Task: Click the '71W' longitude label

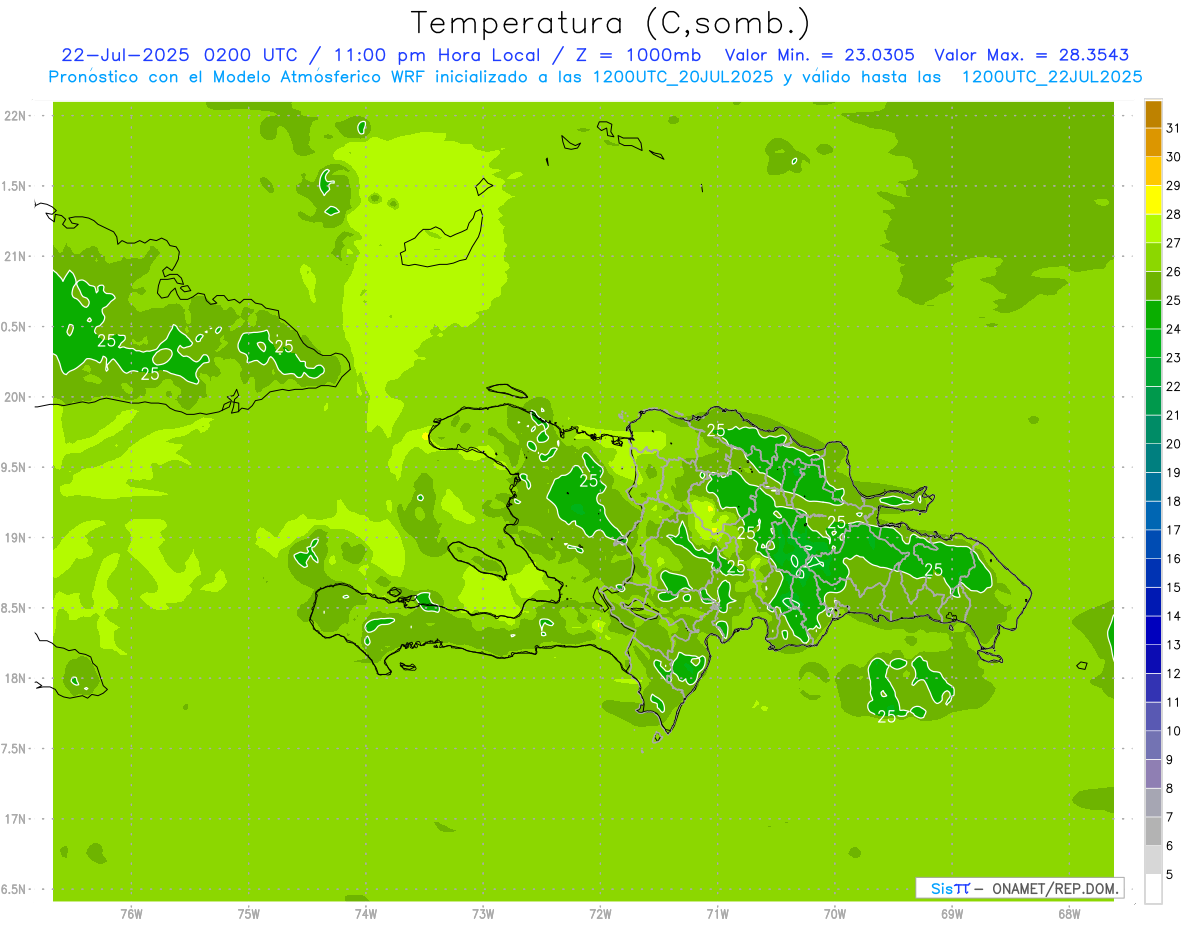Action: [717, 914]
